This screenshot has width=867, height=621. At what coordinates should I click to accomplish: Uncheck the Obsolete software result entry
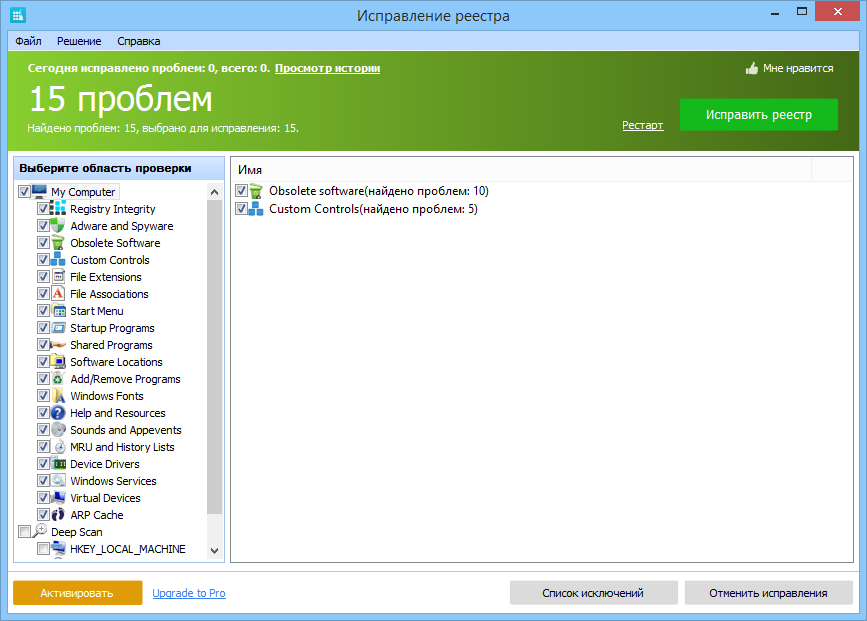240,190
